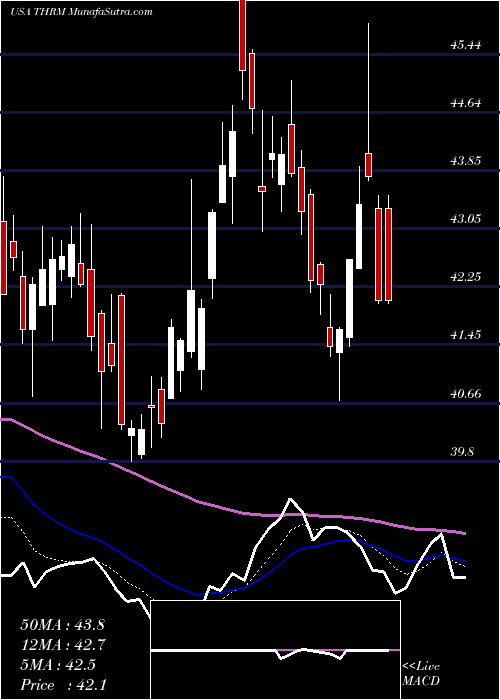This screenshot has width=500, height=700.
Task: Click the last red candlestick on the chart
Action: pyautogui.click(x=388, y=254)
